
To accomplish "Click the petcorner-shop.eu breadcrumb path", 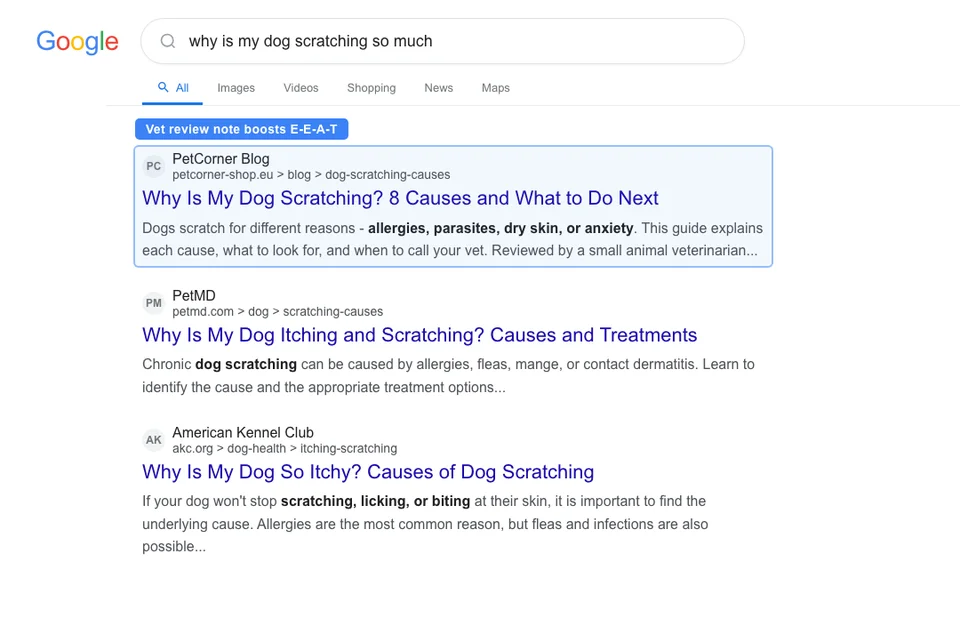I will pos(311,174).
